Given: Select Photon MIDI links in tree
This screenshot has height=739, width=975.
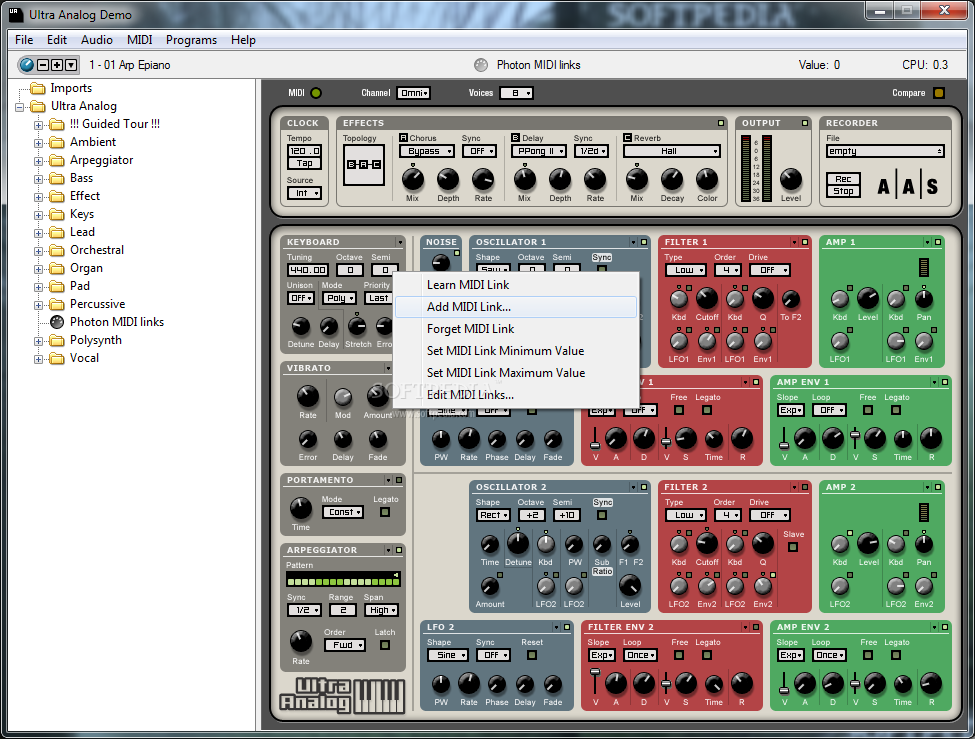Looking at the screenshot, I should pyautogui.click(x=117, y=322).
